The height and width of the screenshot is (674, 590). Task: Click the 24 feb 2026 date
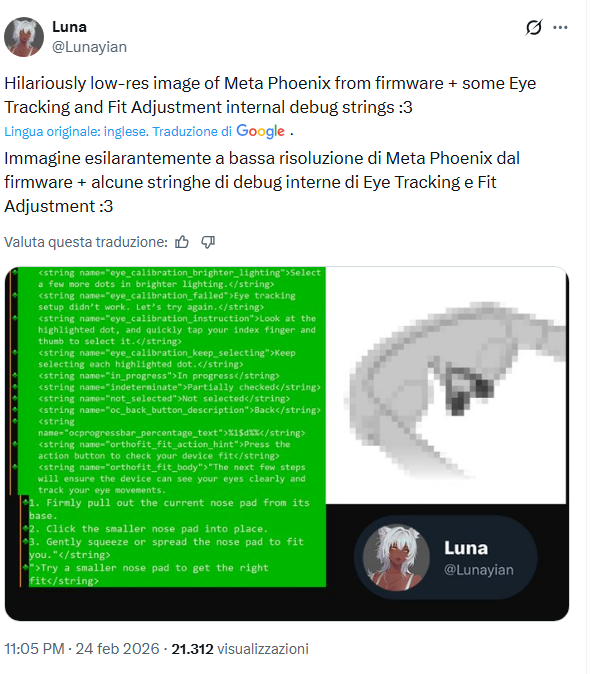[117, 649]
